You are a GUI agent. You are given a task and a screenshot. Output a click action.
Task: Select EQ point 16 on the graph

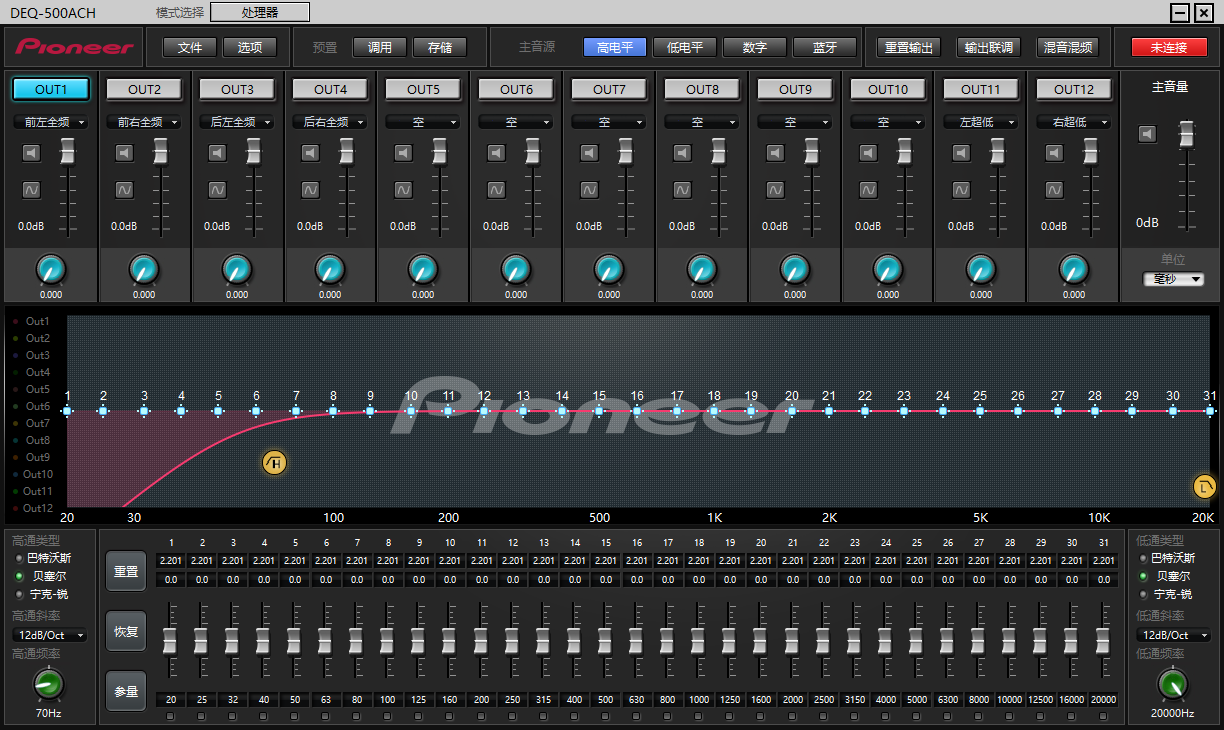[637, 410]
